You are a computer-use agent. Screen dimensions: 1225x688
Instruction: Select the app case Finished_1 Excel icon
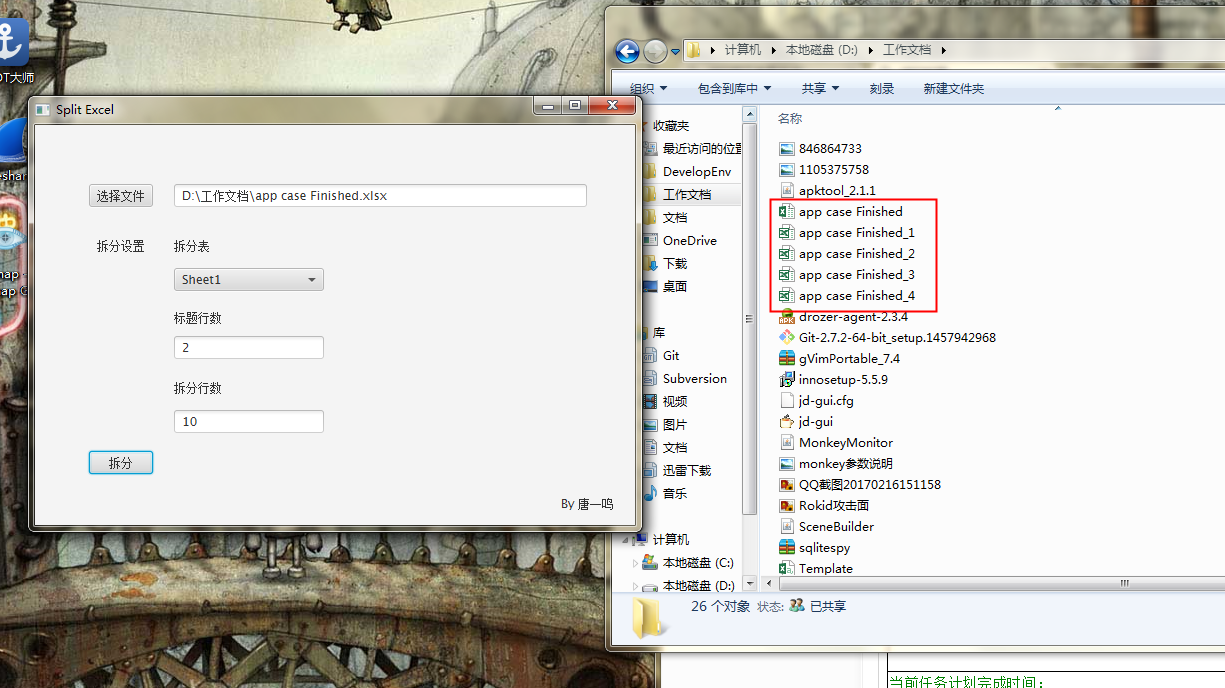(x=787, y=233)
